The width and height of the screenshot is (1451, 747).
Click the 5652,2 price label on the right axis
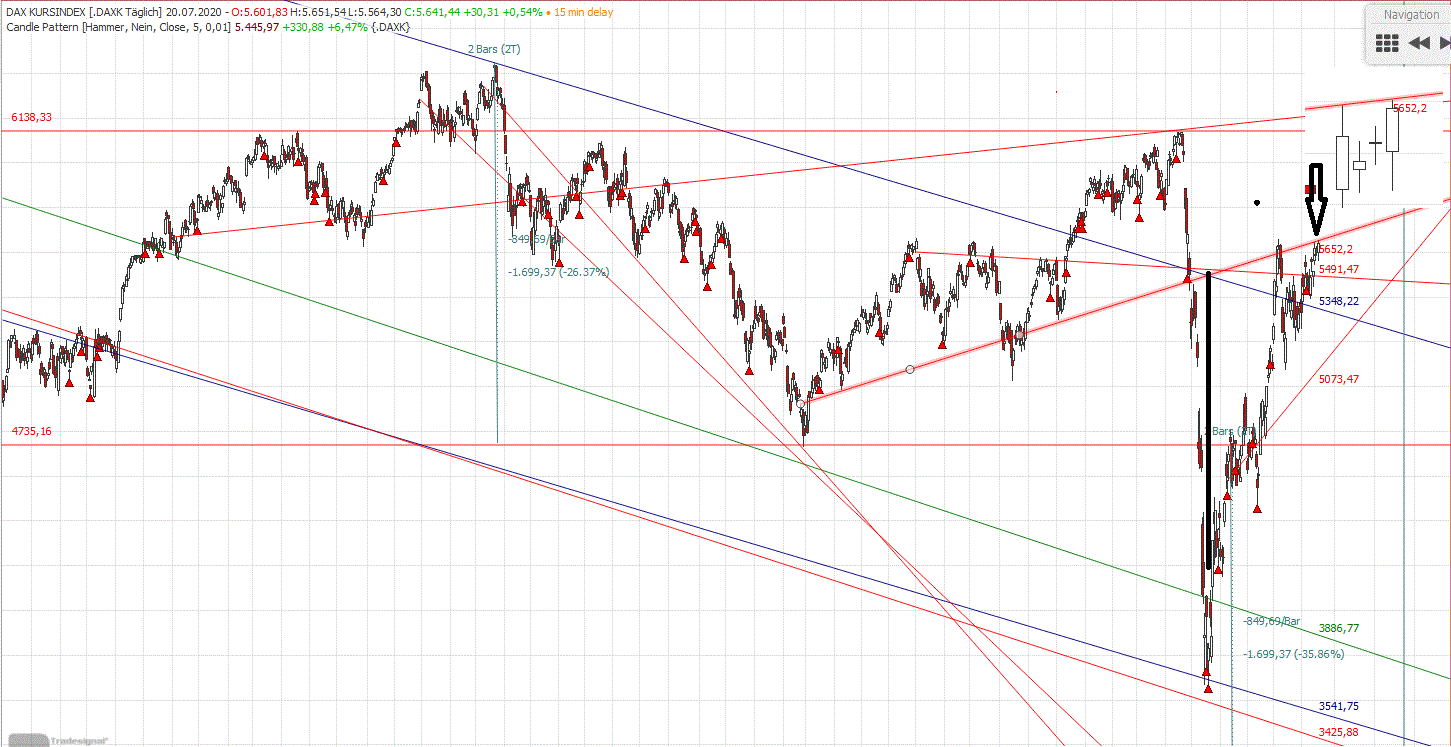pos(1409,108)
